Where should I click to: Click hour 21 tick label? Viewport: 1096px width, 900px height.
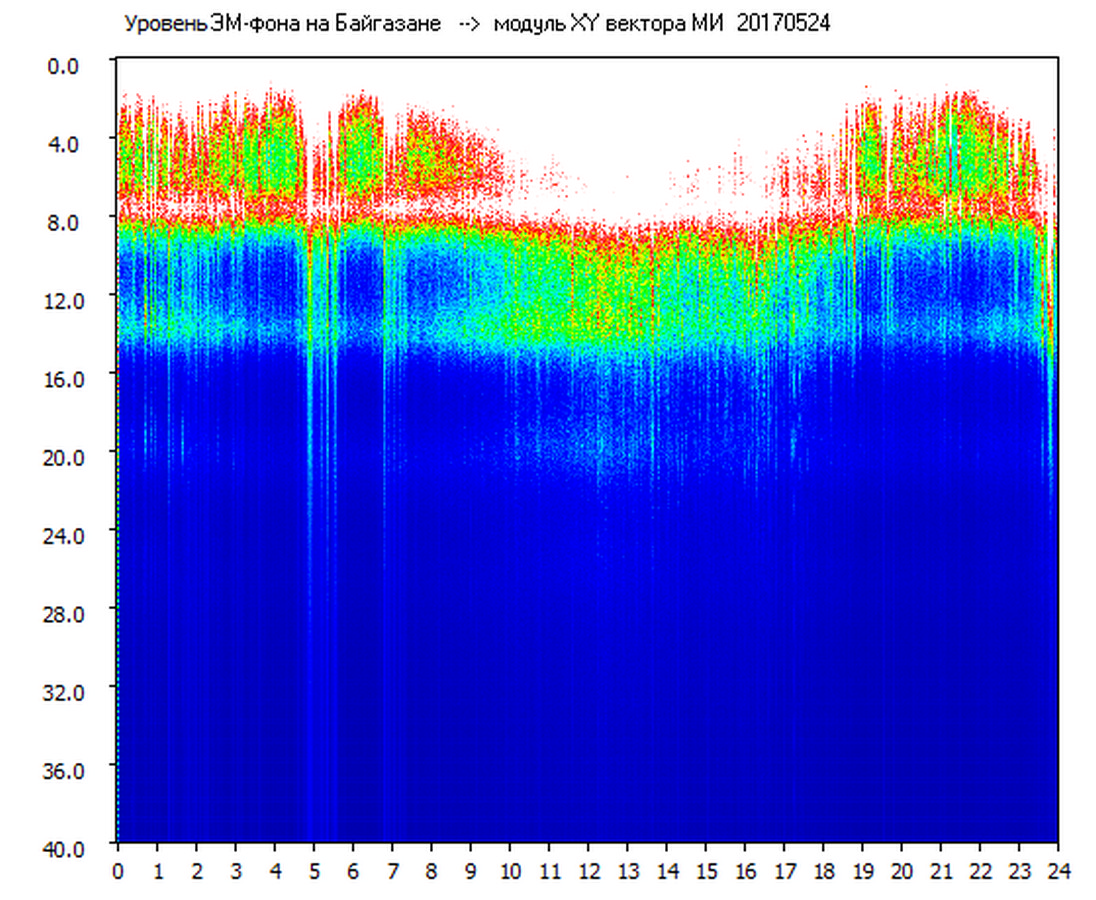click(x=941, y=870)
